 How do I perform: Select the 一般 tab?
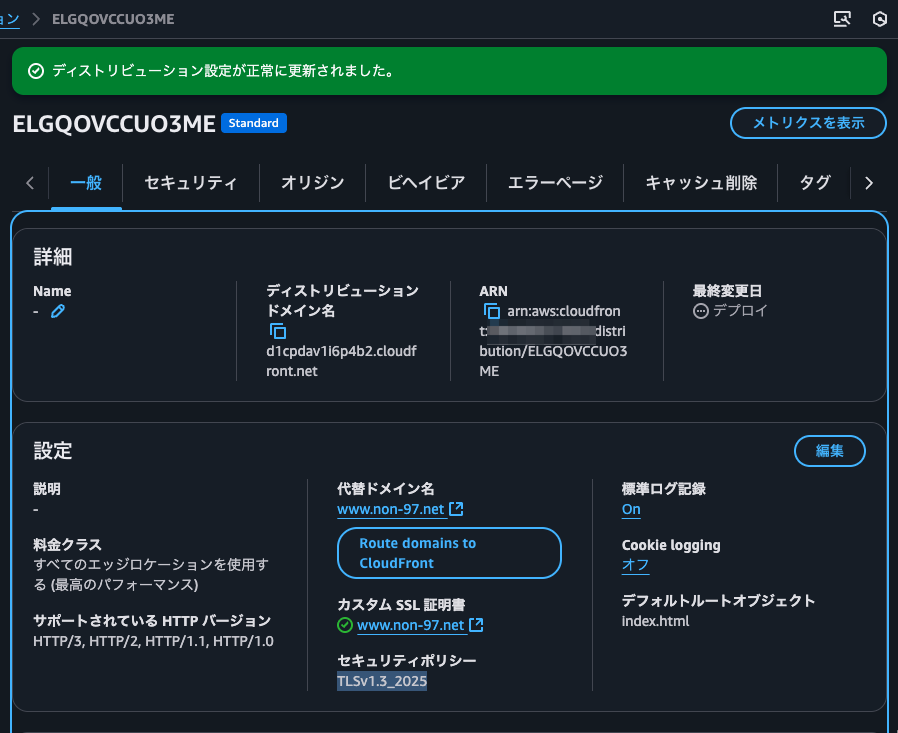coord(86,183)
